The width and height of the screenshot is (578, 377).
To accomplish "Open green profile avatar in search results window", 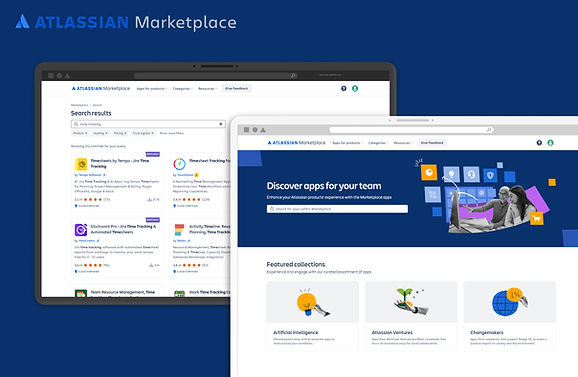I will 355,88.
